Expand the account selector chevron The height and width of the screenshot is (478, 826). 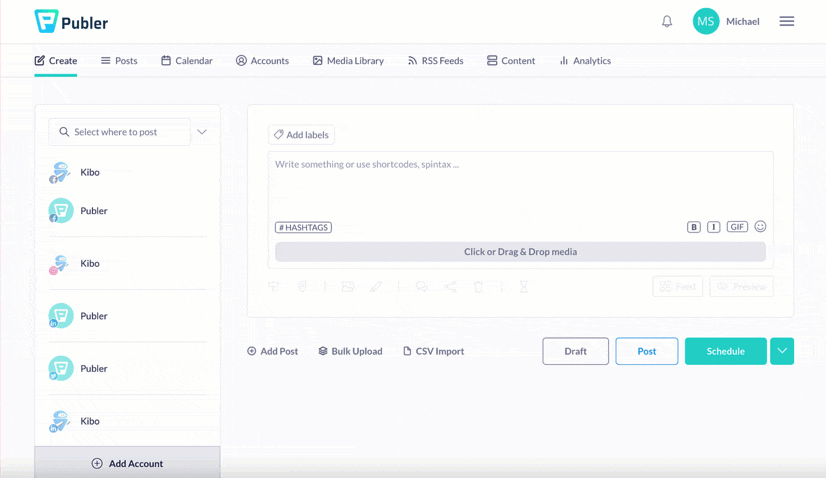(x=202, y=132)
